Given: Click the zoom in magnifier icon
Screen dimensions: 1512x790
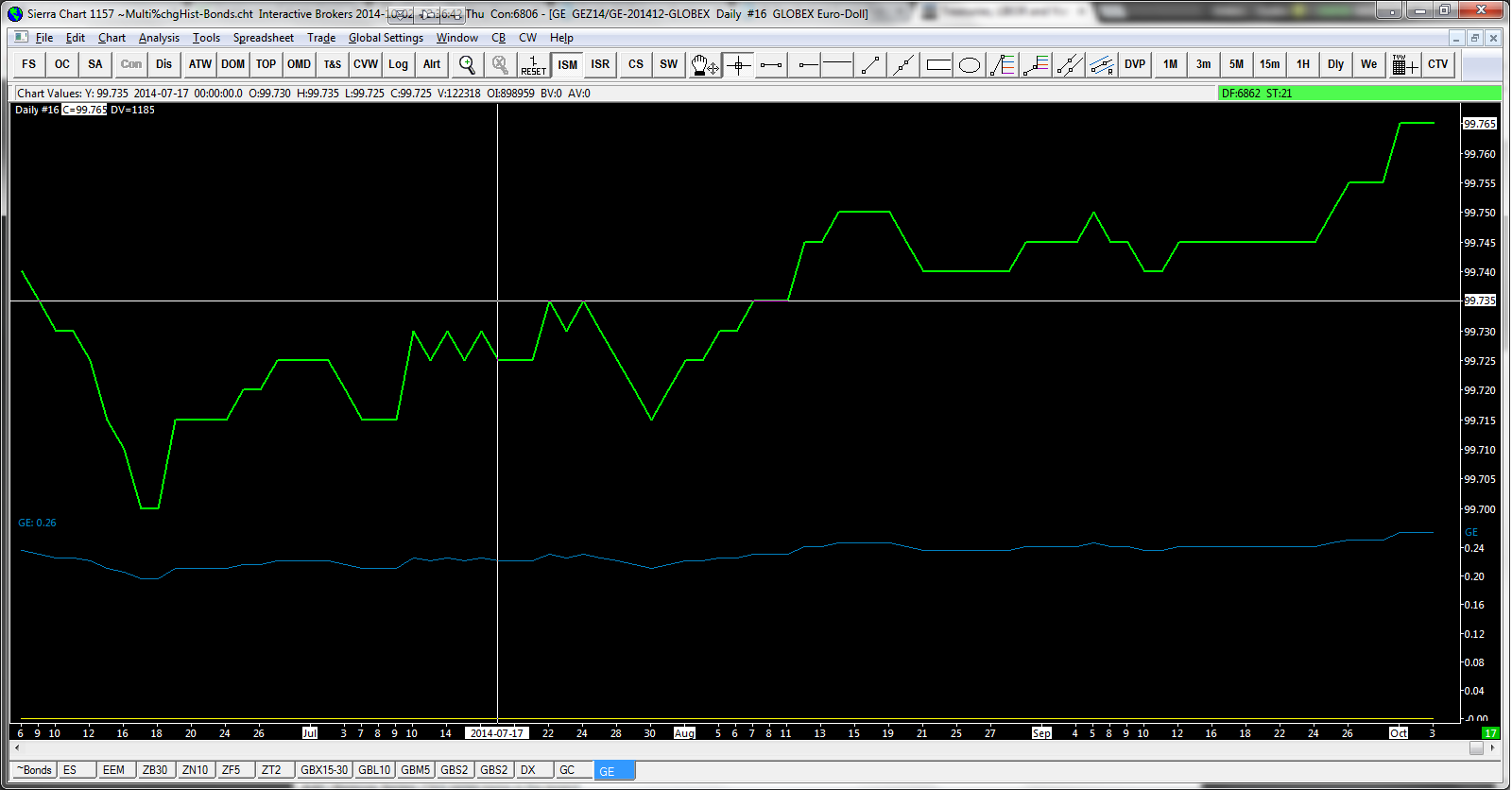Looking at the screenshot, I should 467,64.
